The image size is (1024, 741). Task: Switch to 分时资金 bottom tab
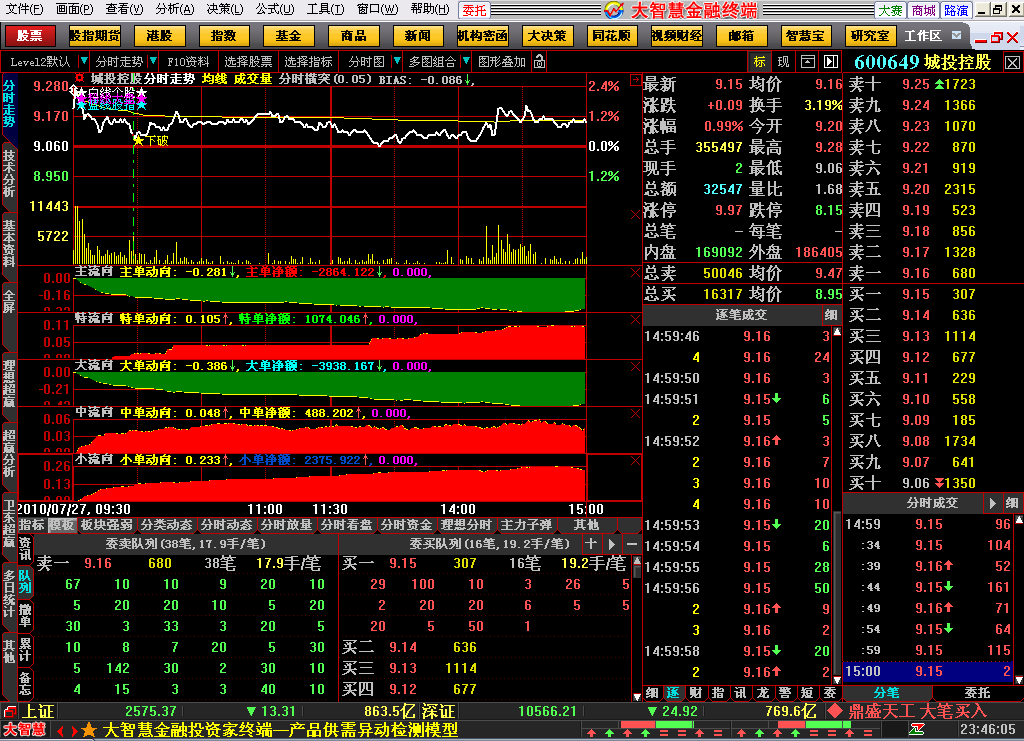(x=406, y=525)
